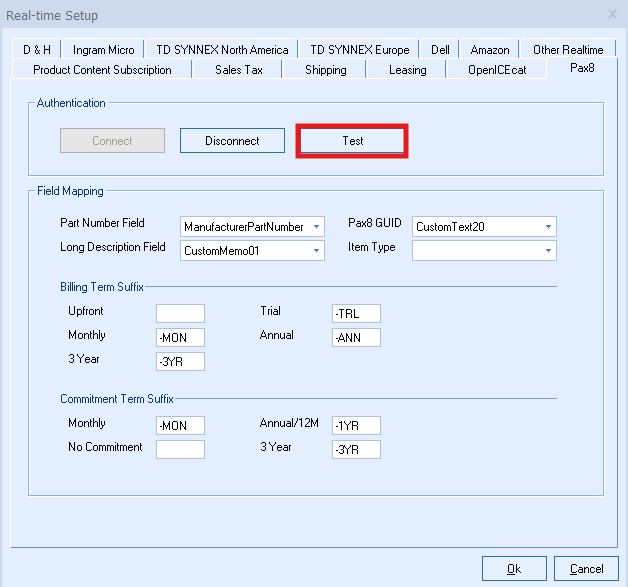
Task: Select the Product Content Subscription tab
Action: pos(102,70)
